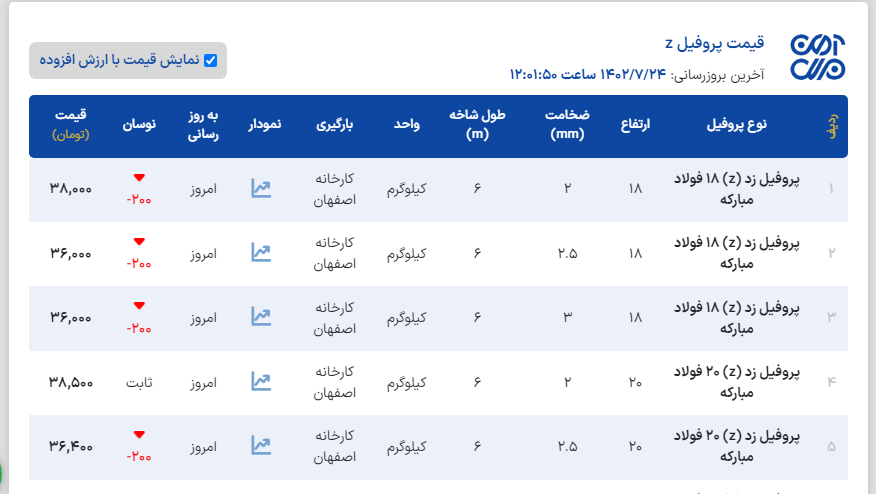Open chart icon for third row profile

pos(261,317)
